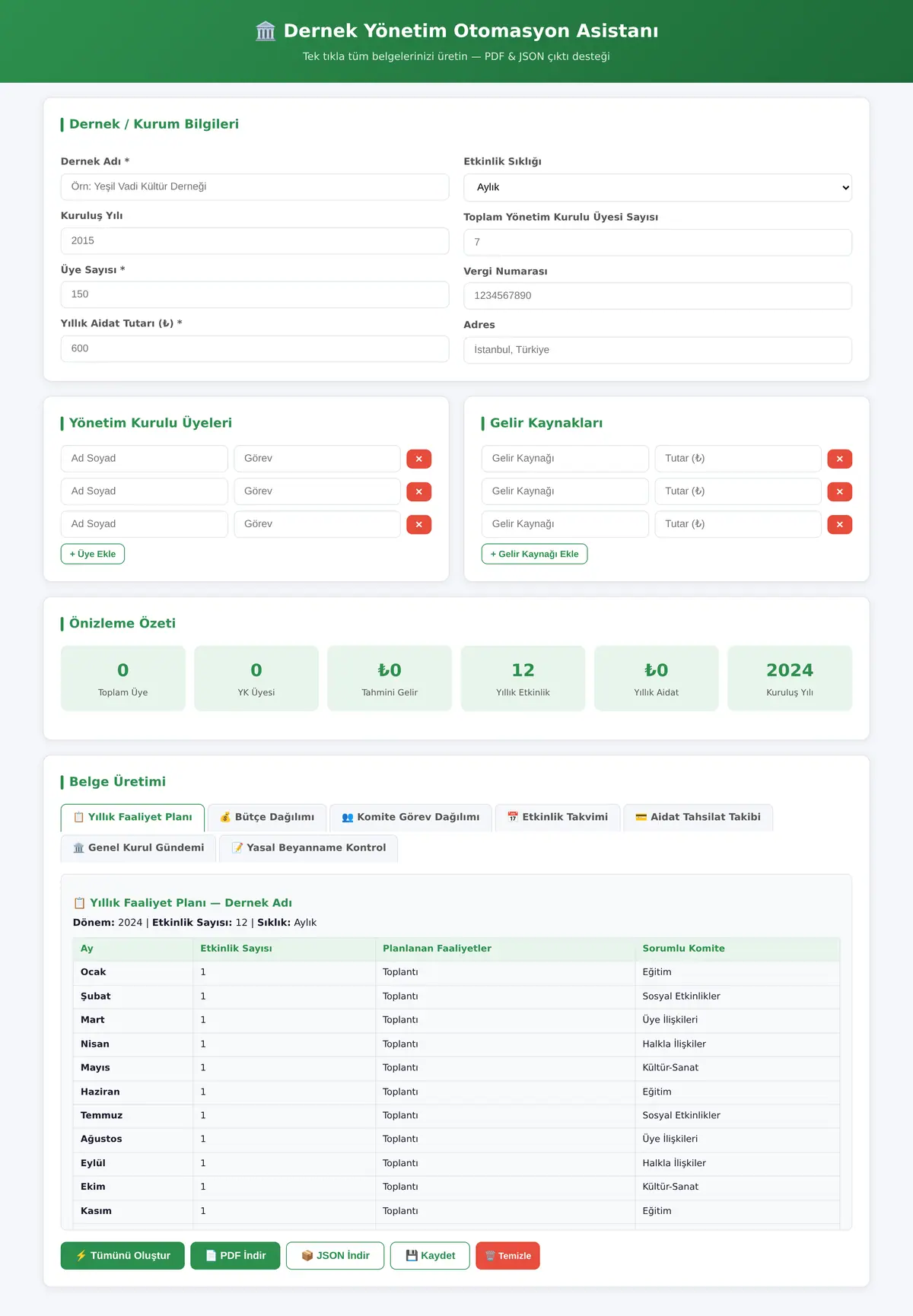913x1316 pixels.
Task: Click the Yıllık Aidat Tutarı field
Action: tap(255, 348)
